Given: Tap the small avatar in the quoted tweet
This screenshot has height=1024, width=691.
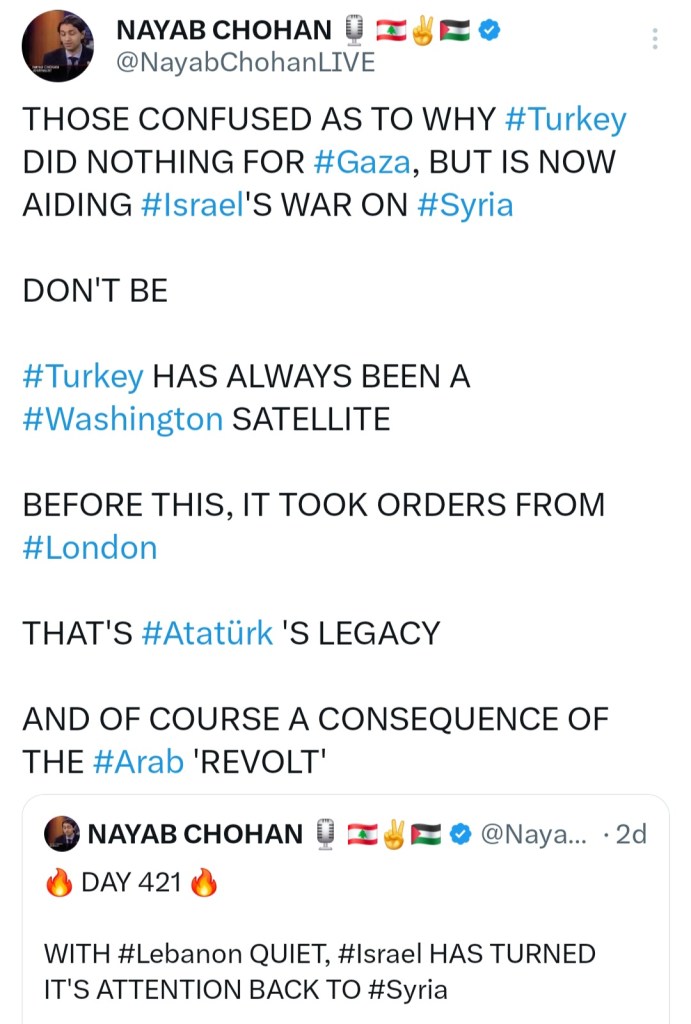Looking at the screenshot, I should coord(62,834).
